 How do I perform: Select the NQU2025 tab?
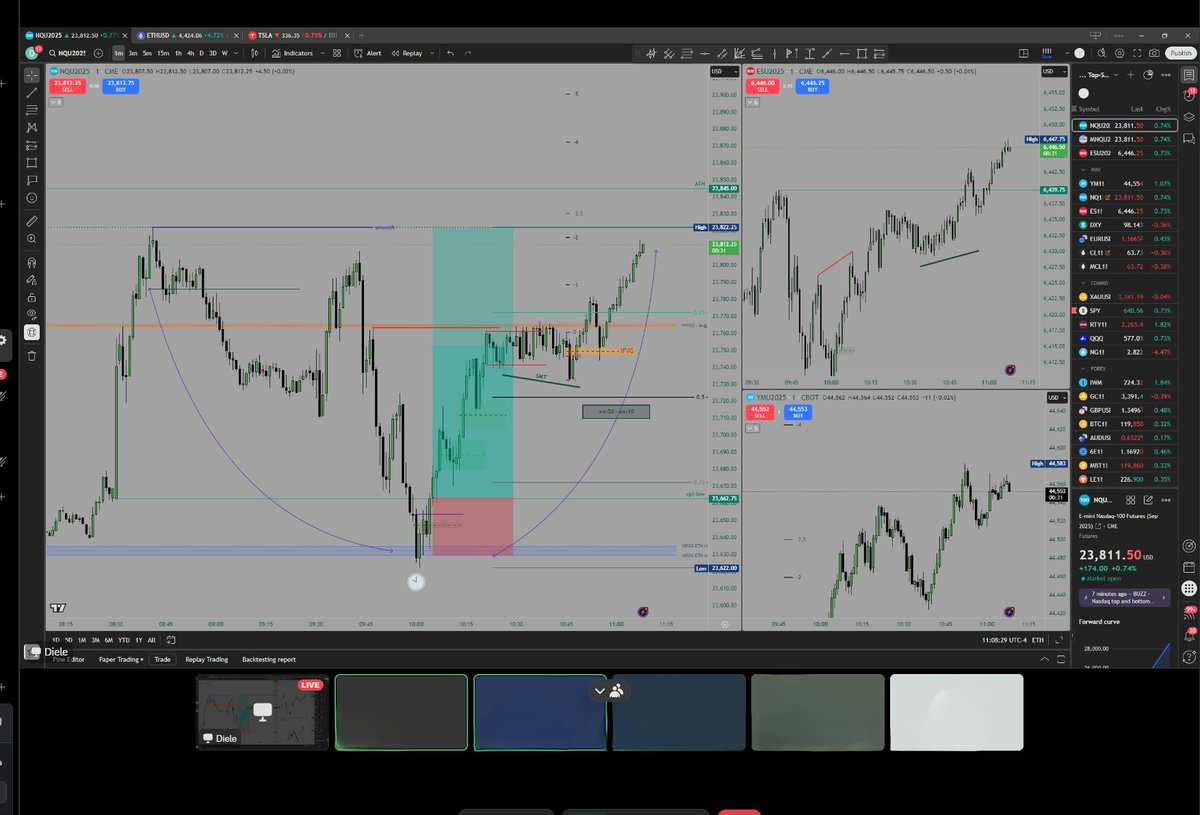pos(75,34)
